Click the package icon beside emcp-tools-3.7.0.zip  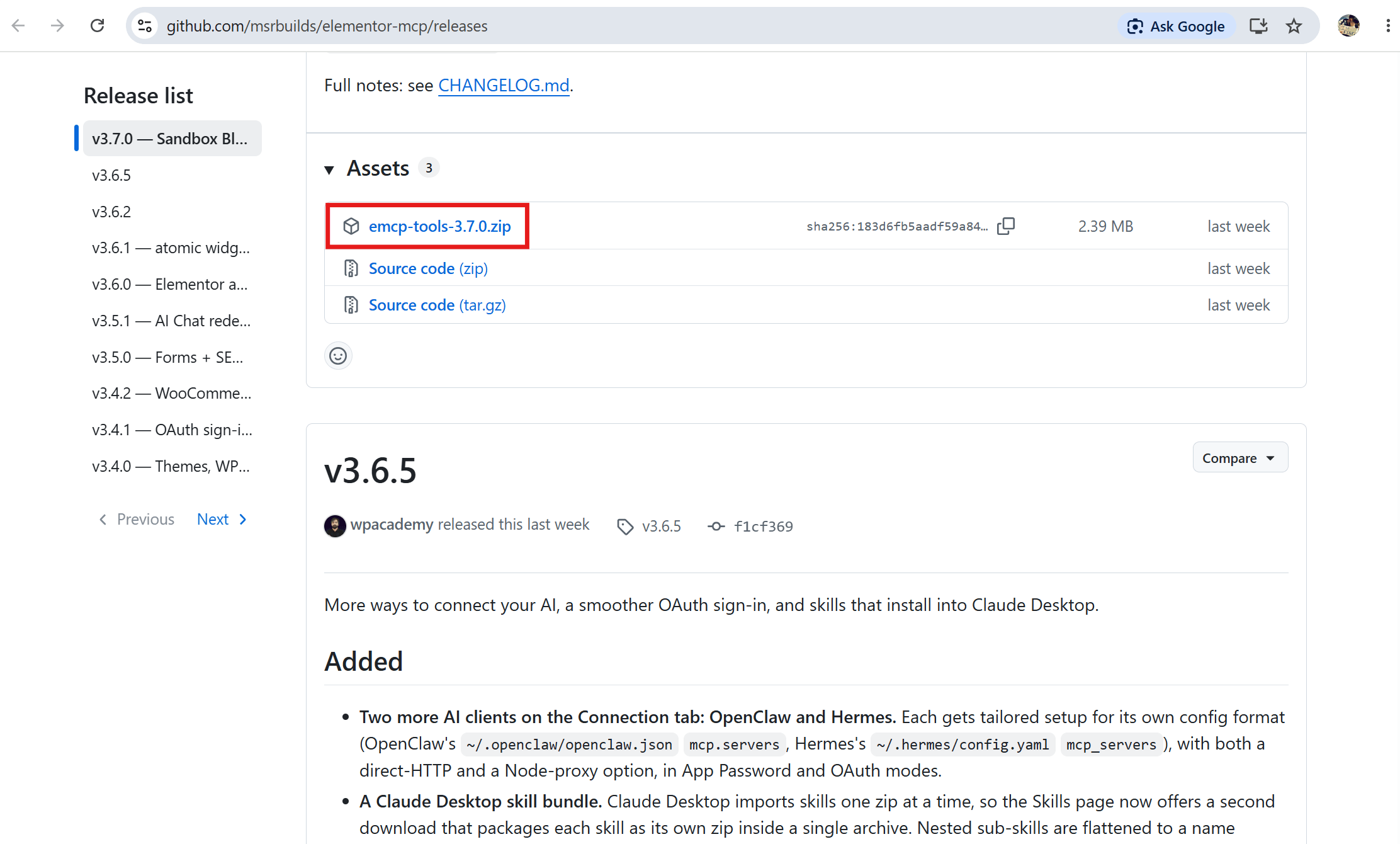[351, 226]
